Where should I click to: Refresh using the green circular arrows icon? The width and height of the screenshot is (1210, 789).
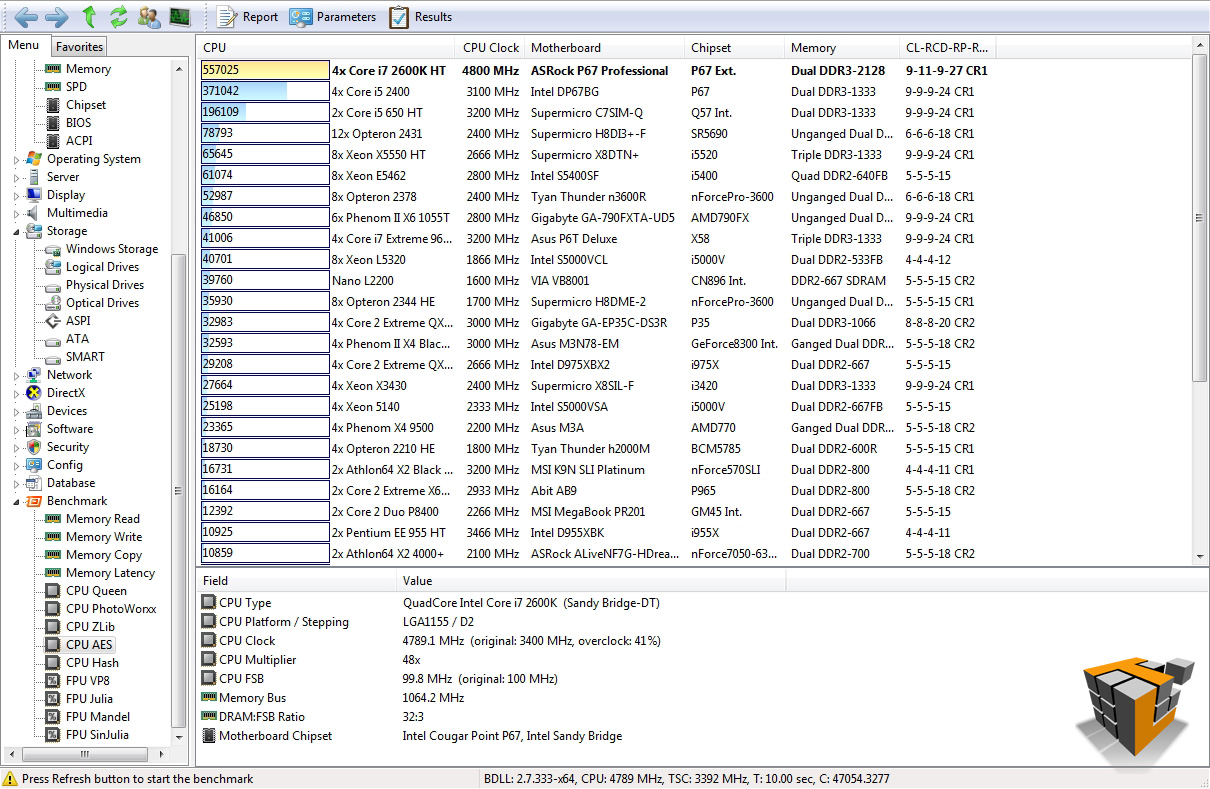pos(119,16)
